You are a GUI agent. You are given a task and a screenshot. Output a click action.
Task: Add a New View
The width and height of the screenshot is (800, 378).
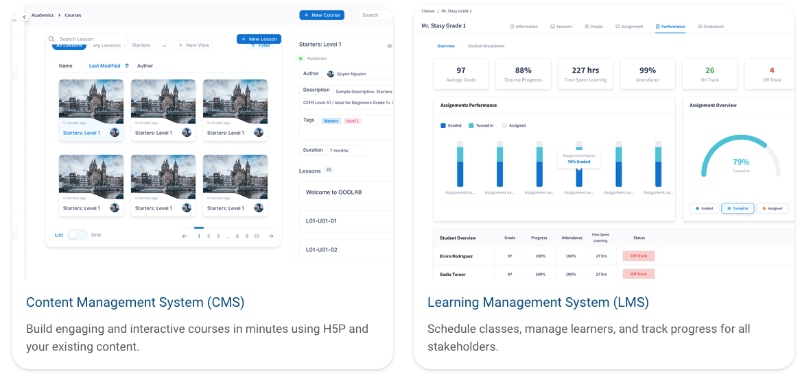coord(193,45)
